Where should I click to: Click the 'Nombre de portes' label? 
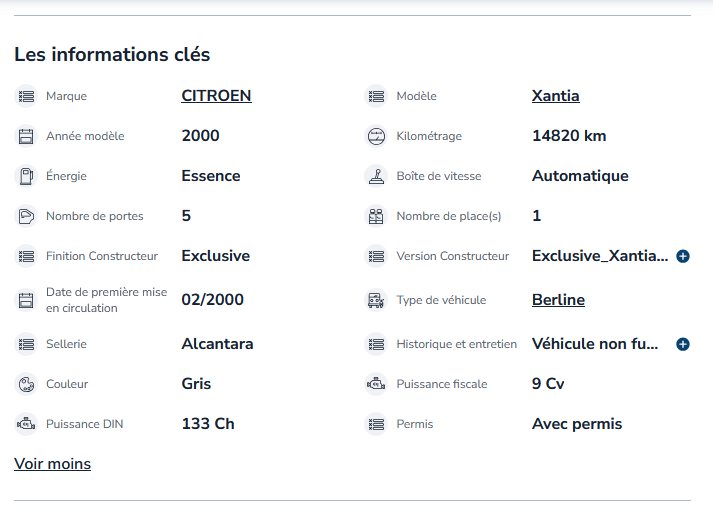click(x=95, y=217)
